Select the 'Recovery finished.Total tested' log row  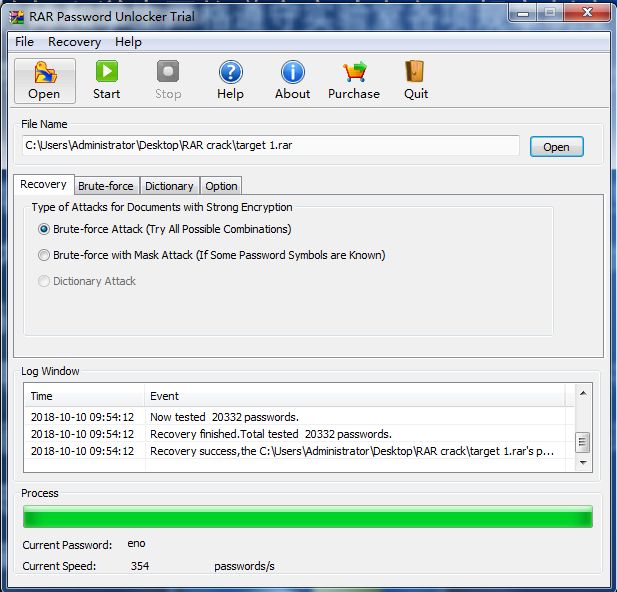pyautogui.click(x=299, y=434)
